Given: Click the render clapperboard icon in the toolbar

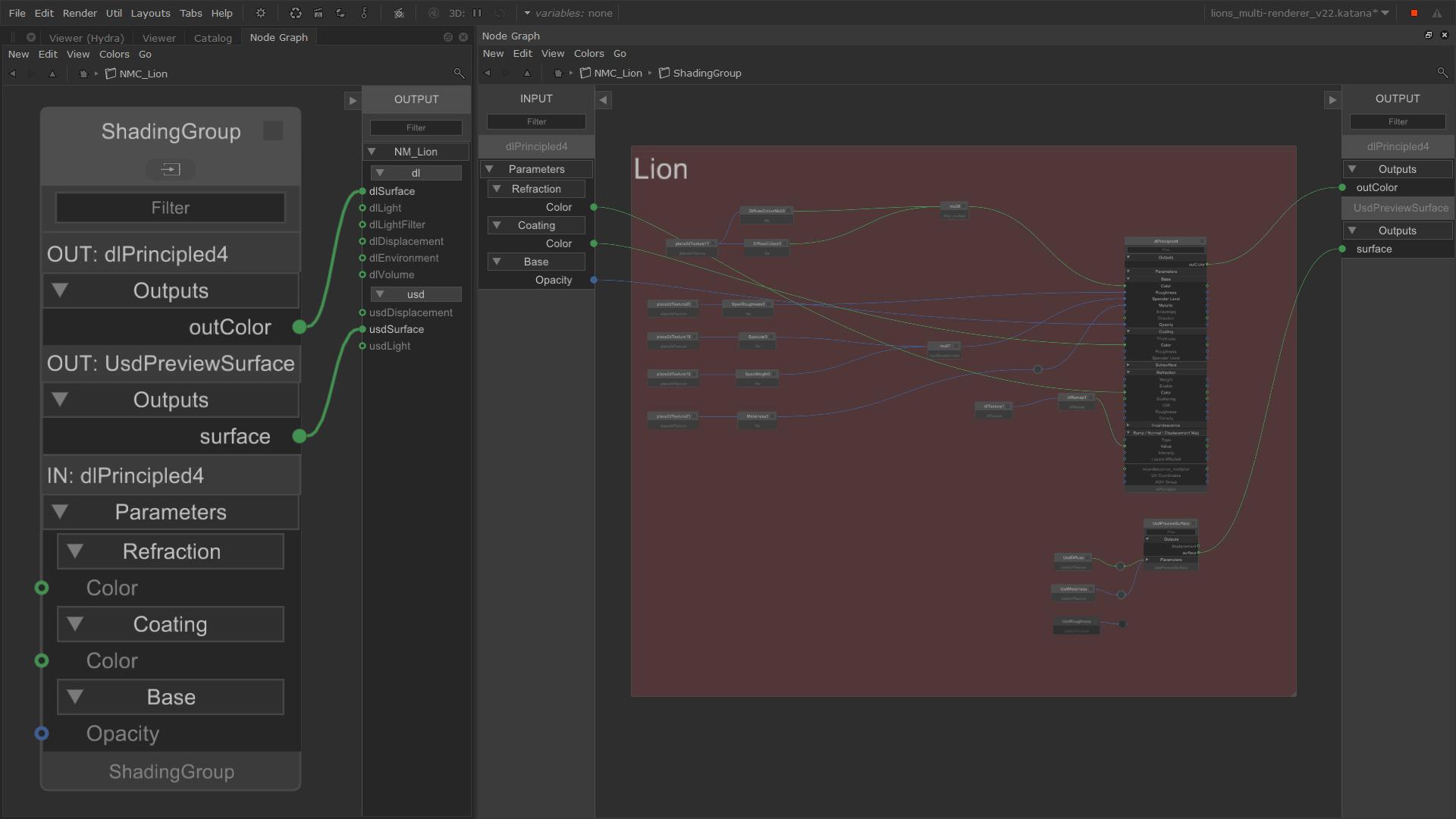Looking at the screenshot, I should pos(318,13).
